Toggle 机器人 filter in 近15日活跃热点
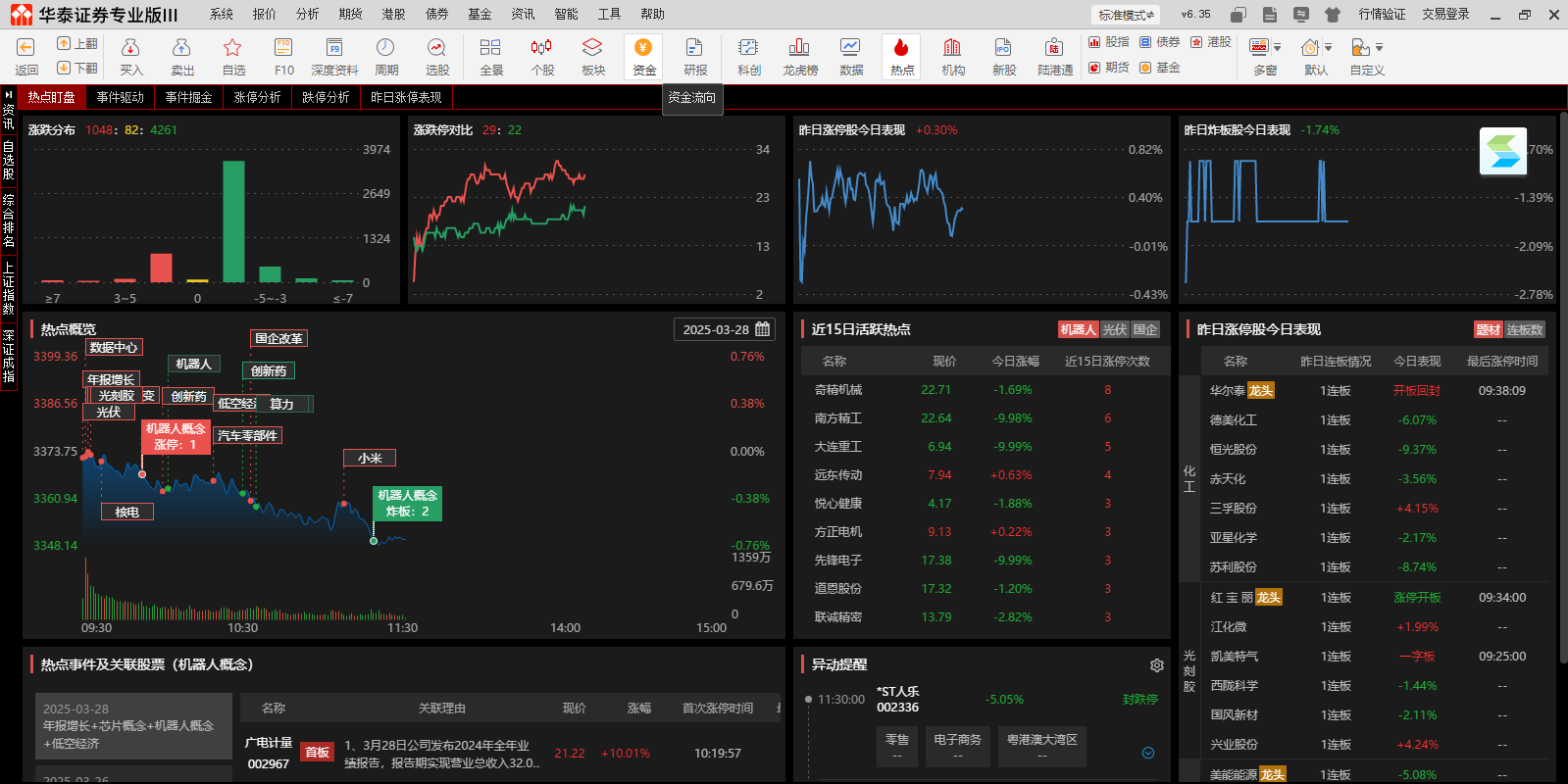Screen dimensions: 1568x784 pos(1078,330)
